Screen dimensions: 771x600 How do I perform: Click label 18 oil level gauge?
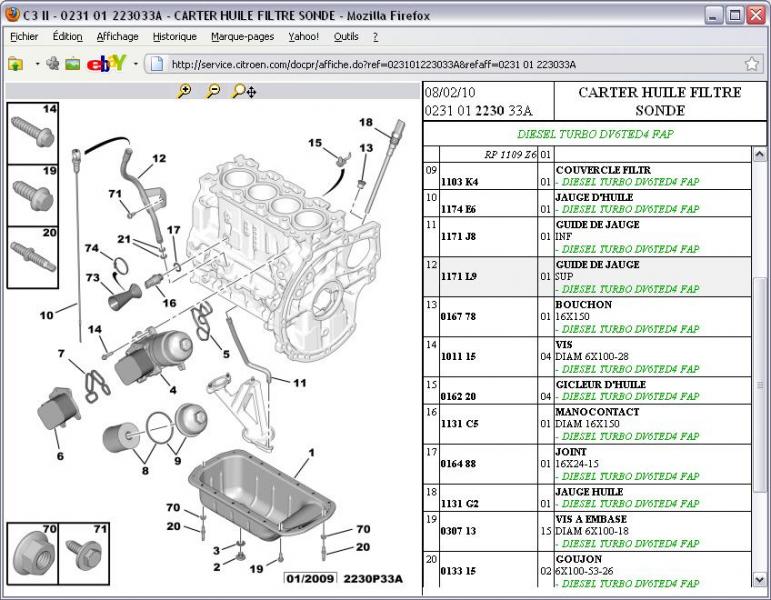point(365,122)
